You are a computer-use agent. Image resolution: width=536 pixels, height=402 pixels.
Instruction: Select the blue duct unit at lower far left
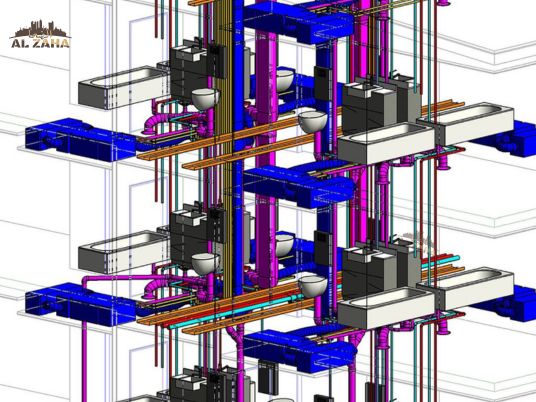tap(80, 304)
